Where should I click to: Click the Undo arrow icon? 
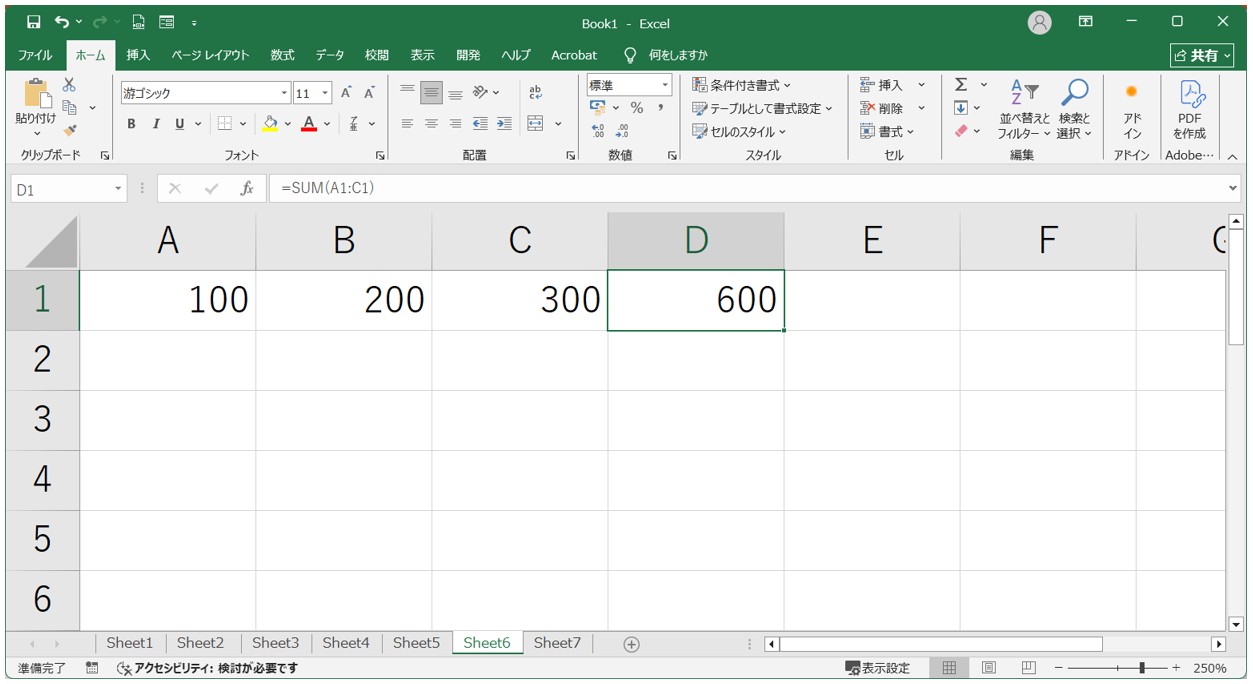[62, 22]
